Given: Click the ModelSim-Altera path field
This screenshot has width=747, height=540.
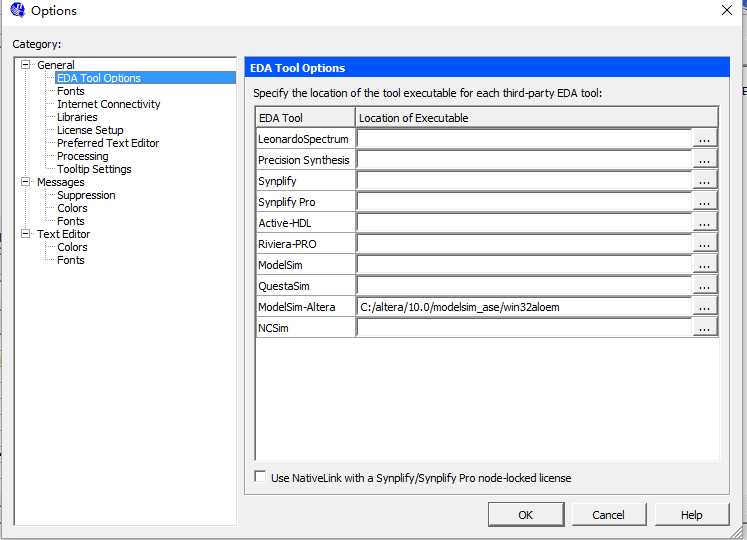Looking at the screenshot, I should click(524, 307).
